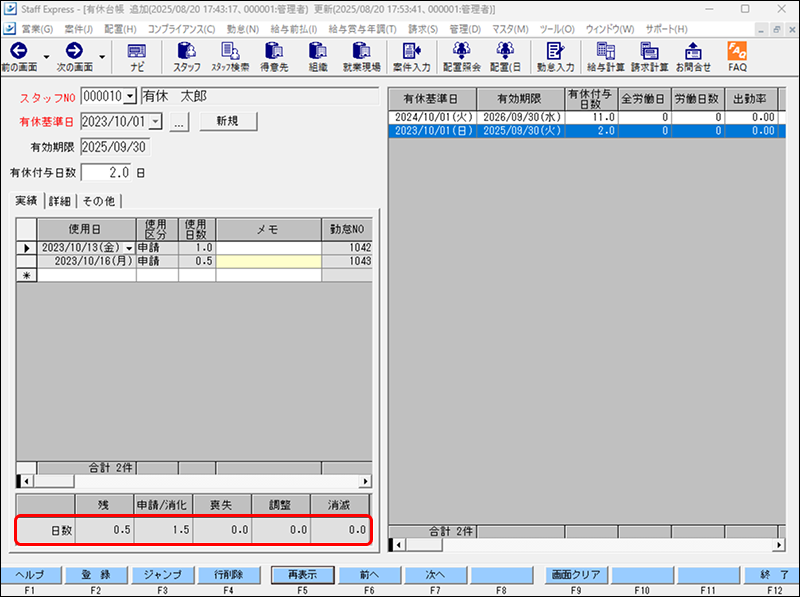The image size is (800, 597).
Task: Click the 前へ F6 button
Action: (369, 575)
